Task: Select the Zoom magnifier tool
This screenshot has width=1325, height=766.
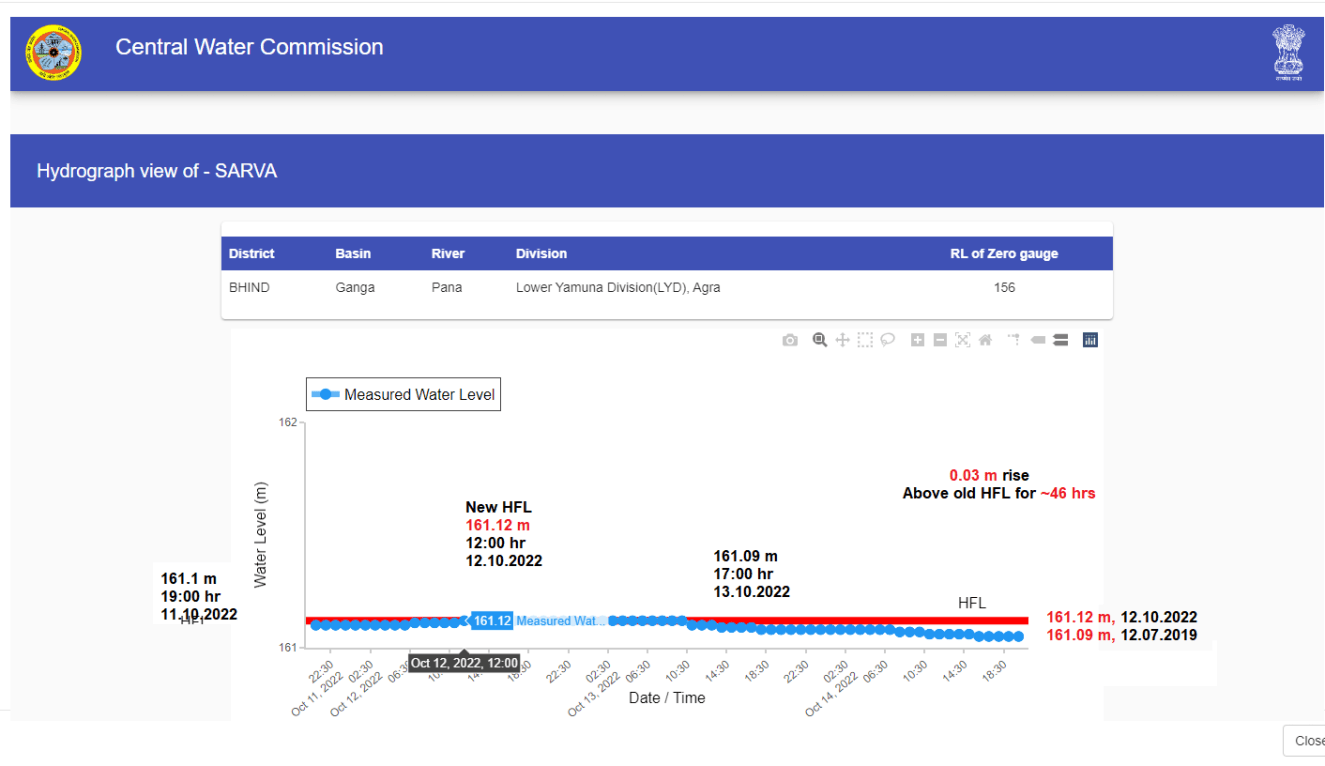Action: coord(820,340)
